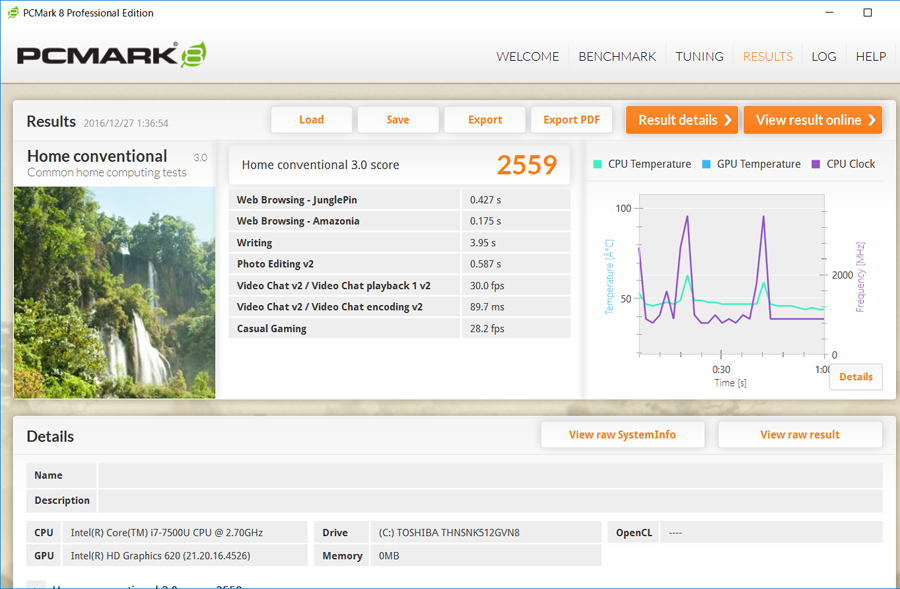Viewport: 900px width, 589px height.
Task: Open the WELCOME tab
Action: pyautogui.click(x=527, y=56)
